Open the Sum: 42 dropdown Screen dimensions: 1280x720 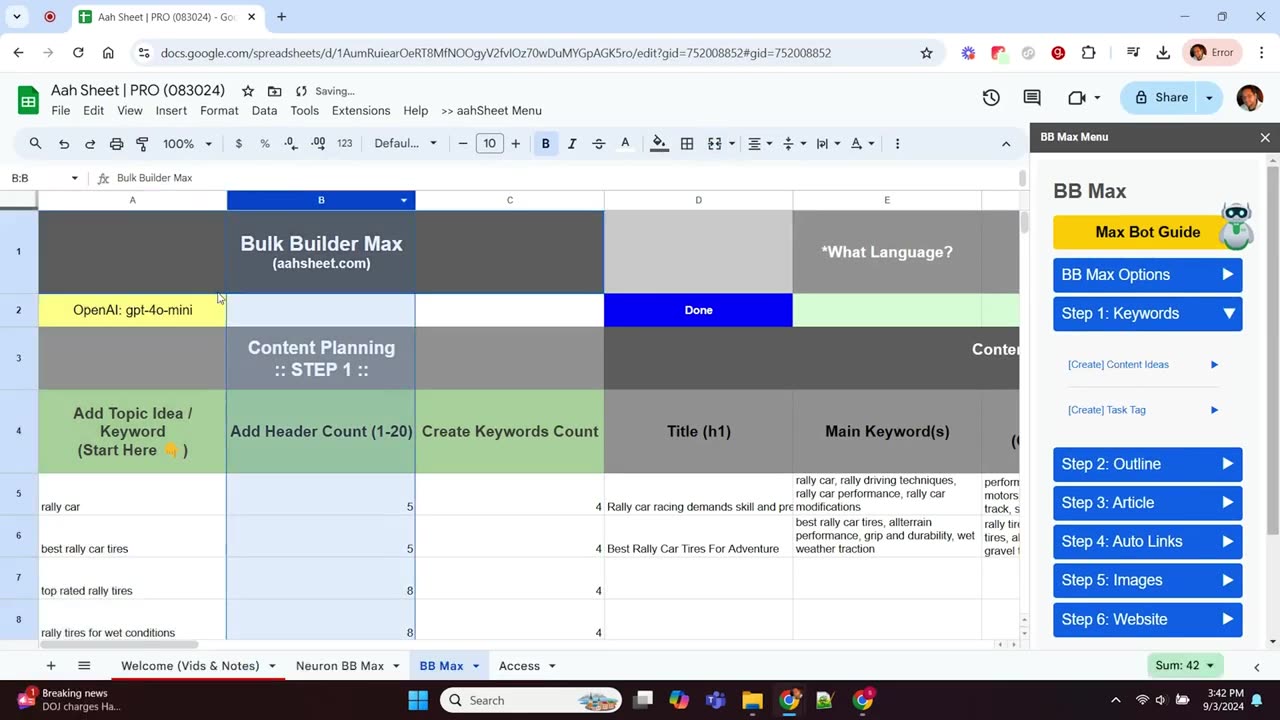coord(1184,666)
